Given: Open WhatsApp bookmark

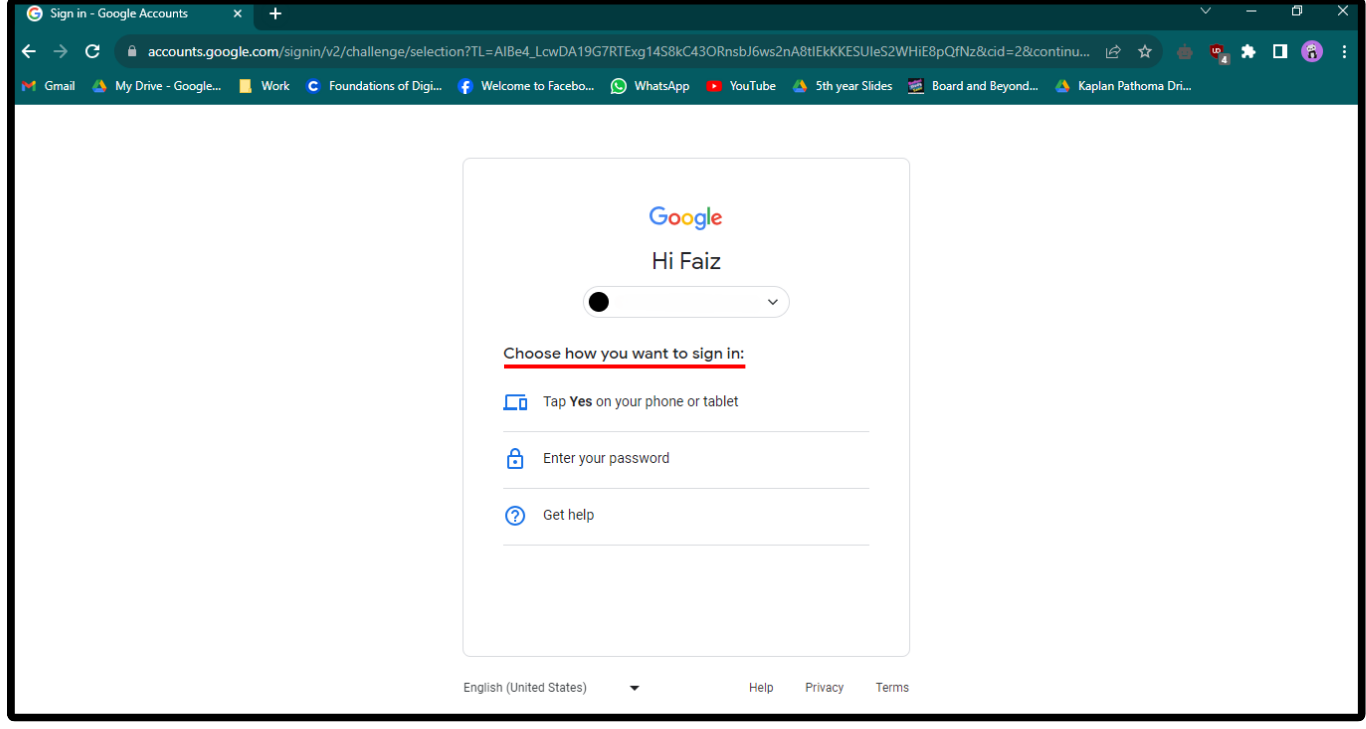Looking at the screenshot, I should click(650, 86).
